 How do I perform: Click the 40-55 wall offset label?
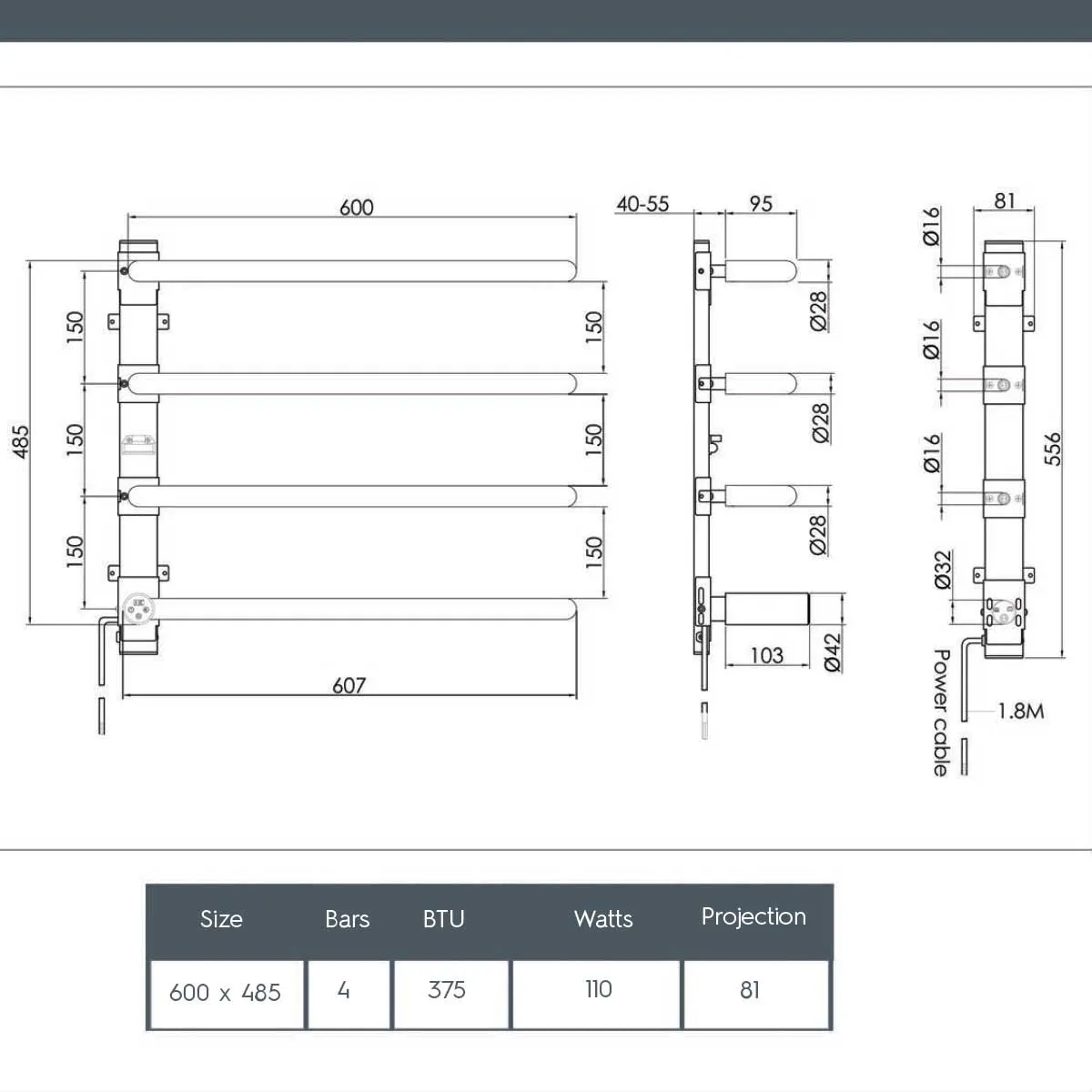[x=642, y=204]
